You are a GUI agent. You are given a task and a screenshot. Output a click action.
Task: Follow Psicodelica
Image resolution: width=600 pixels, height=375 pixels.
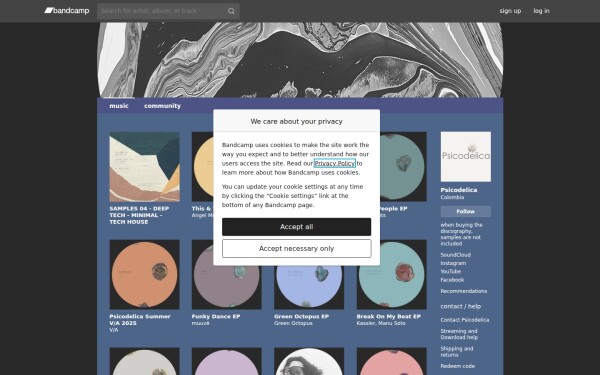[466, 211]
